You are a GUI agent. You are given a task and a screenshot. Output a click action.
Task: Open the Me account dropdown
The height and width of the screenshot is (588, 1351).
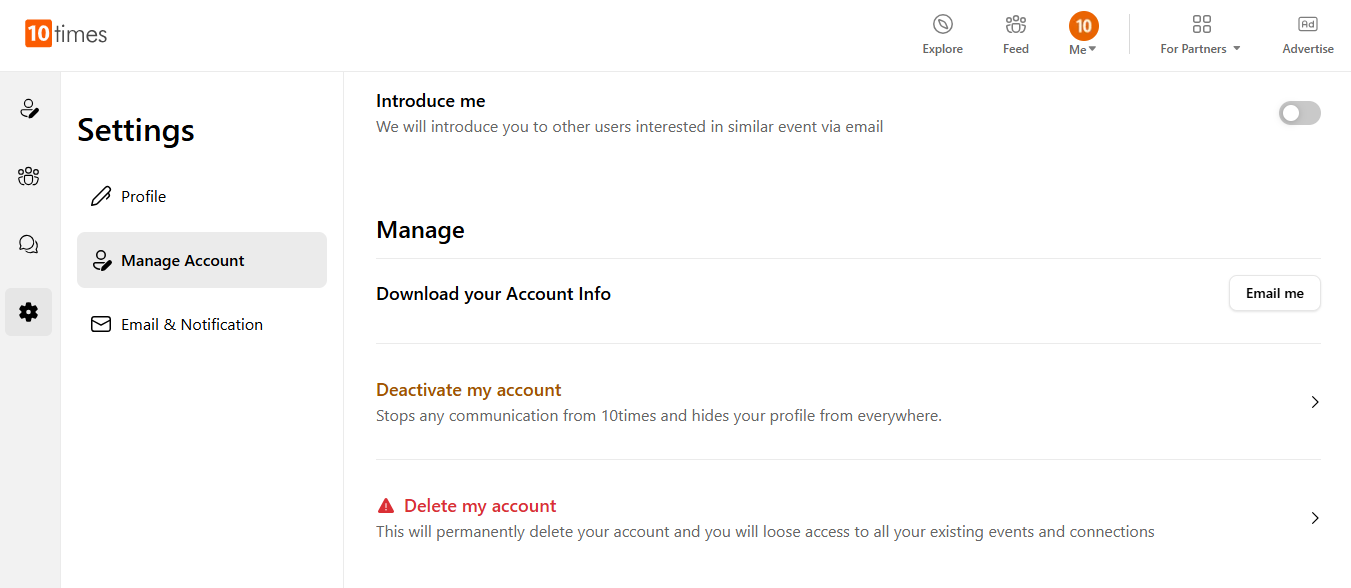[x=1083, y=35]
